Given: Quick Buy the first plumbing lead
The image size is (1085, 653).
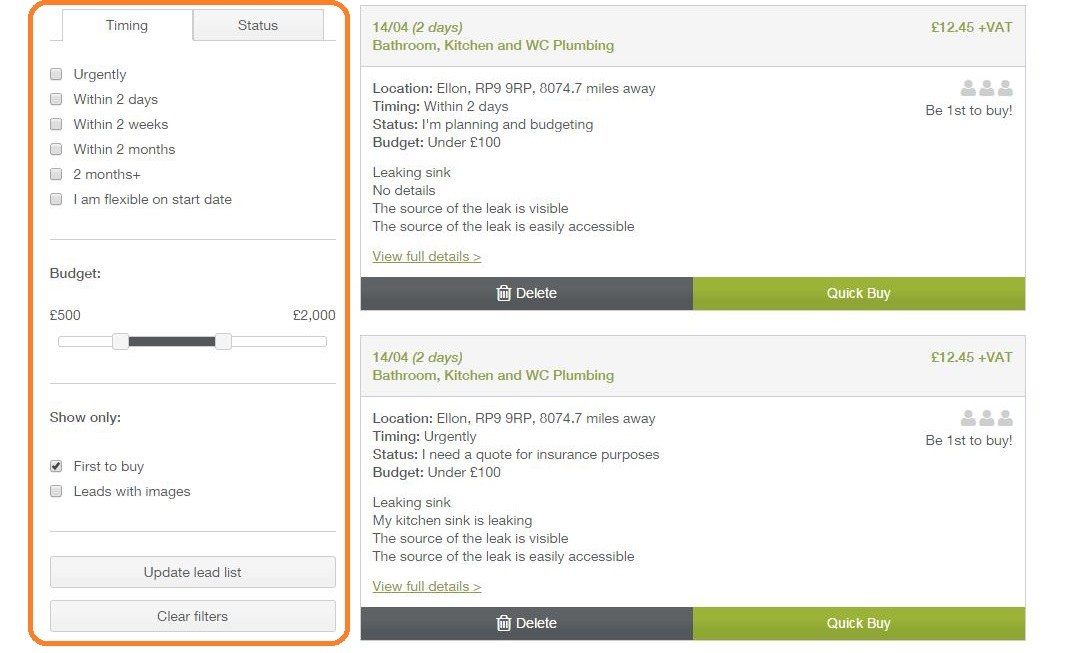Looking at the screenshot, I should pos(859,293).
